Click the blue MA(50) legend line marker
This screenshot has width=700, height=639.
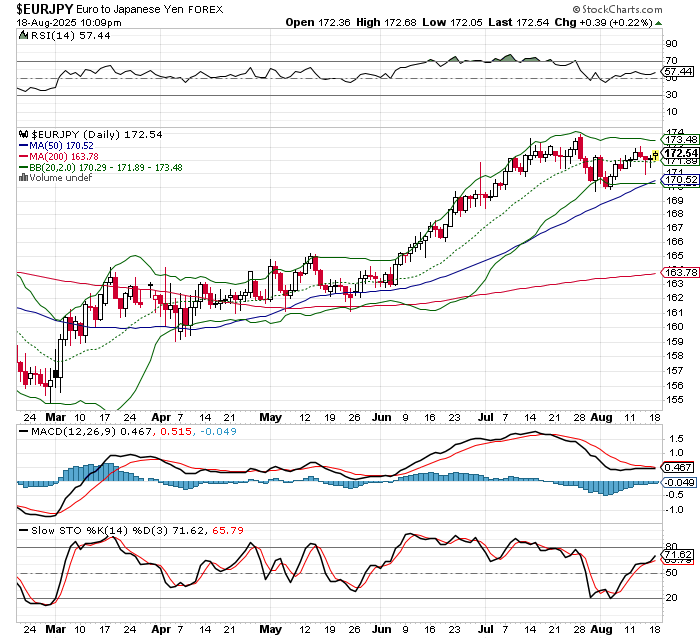(25, 145)
